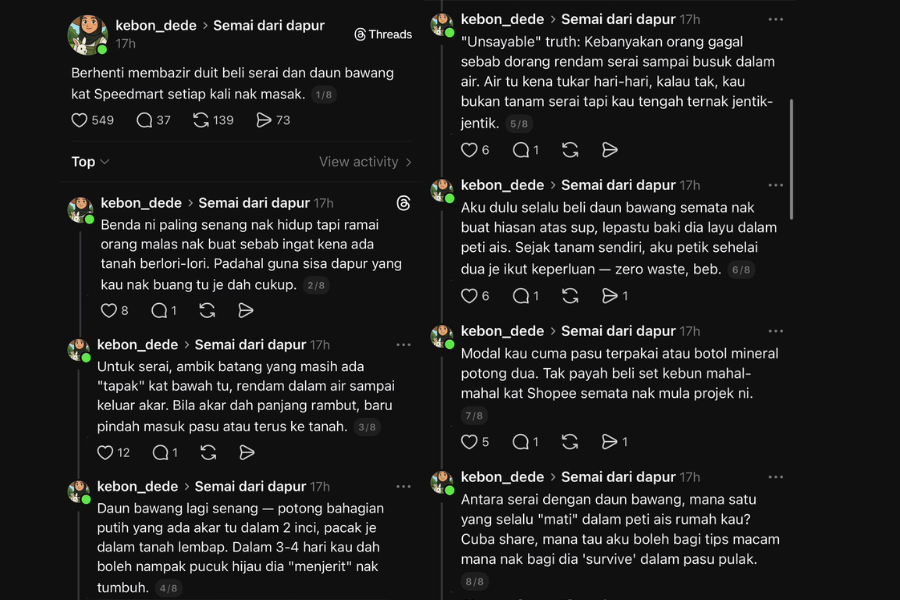900x600 pixels.
Task: Open comments on the pasu terpakai post
Action: pyautogui.click(x=525, y=441)
